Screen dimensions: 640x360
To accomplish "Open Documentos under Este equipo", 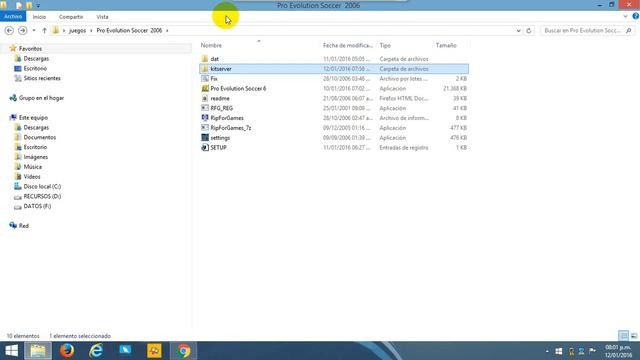I will 40,138.
